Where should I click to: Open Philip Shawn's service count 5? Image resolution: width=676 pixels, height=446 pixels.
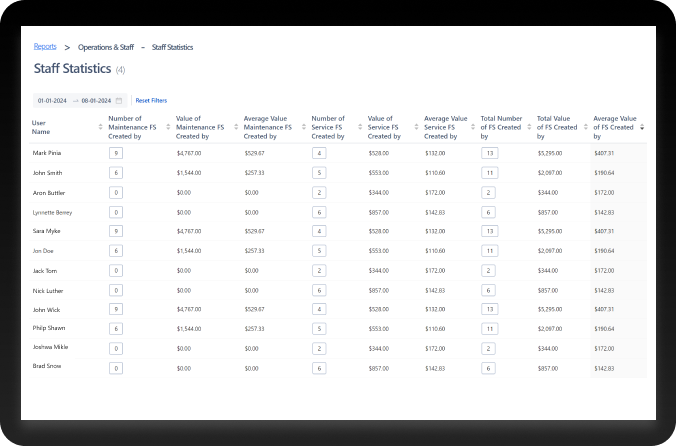click(x=319, y=329)
